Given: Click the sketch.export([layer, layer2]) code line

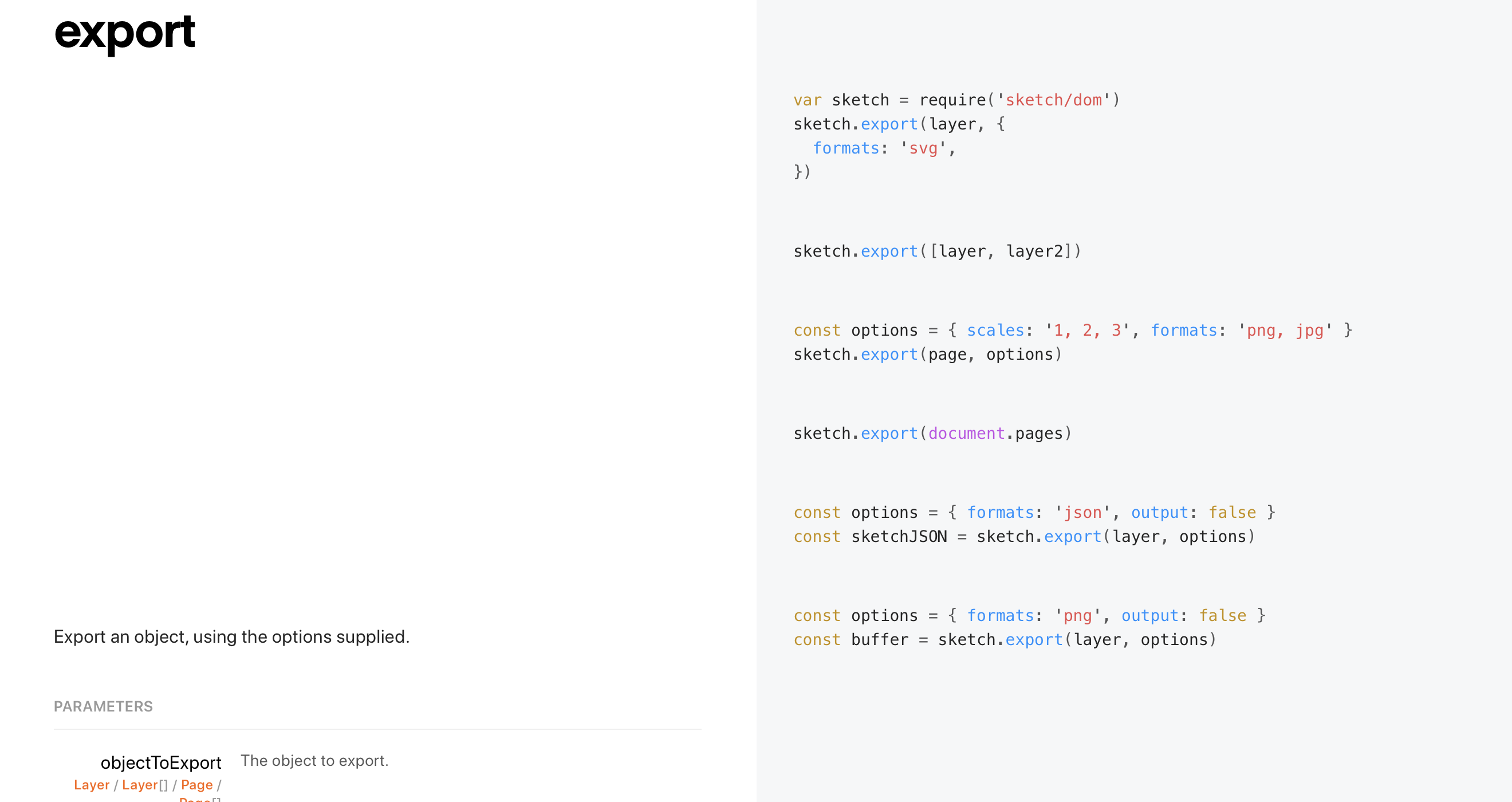Looking at the screenshot, I should [x=937, y=251].
